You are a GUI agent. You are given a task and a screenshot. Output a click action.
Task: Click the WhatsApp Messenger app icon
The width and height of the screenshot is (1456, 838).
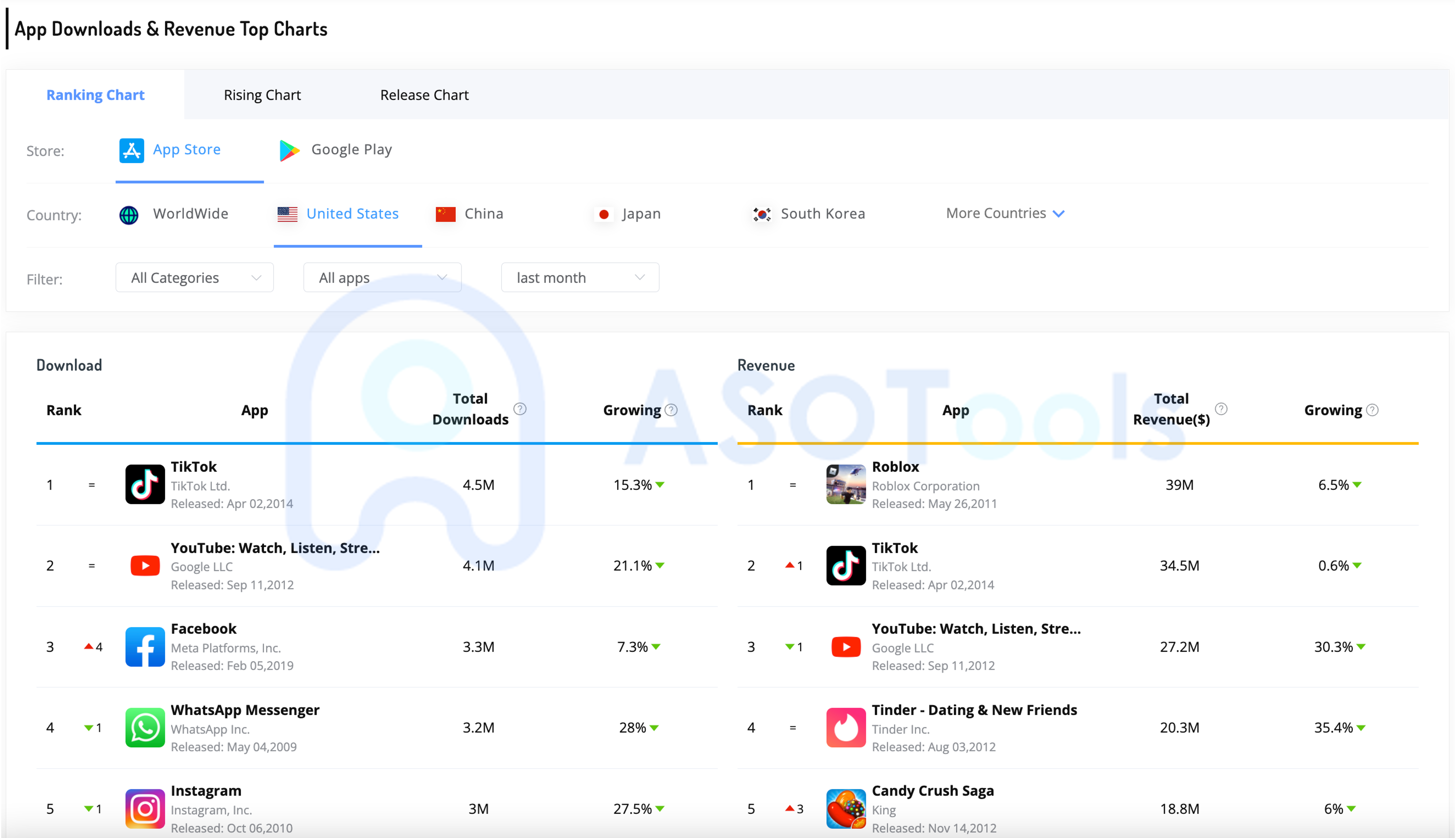[145, 728]
